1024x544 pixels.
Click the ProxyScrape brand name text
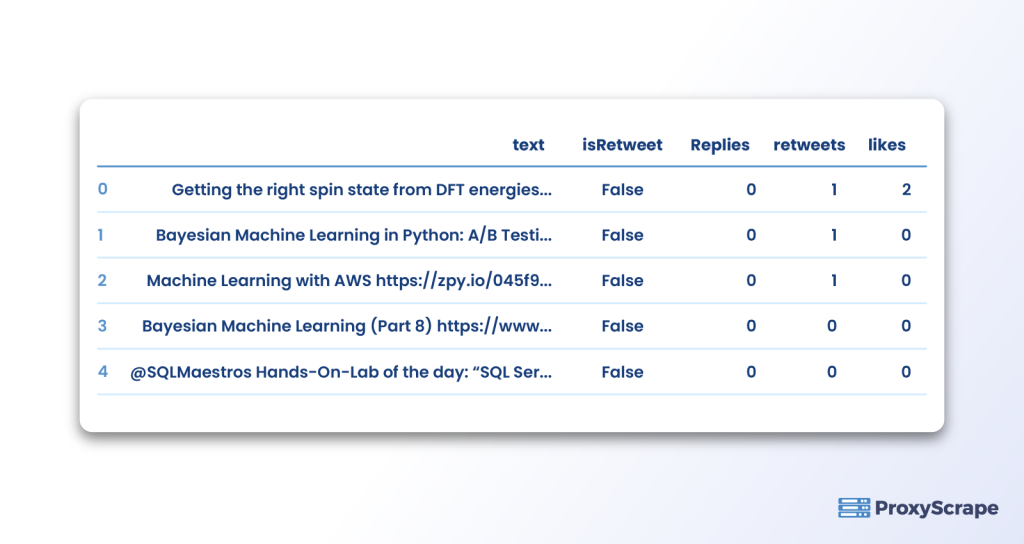click(936, 508)
